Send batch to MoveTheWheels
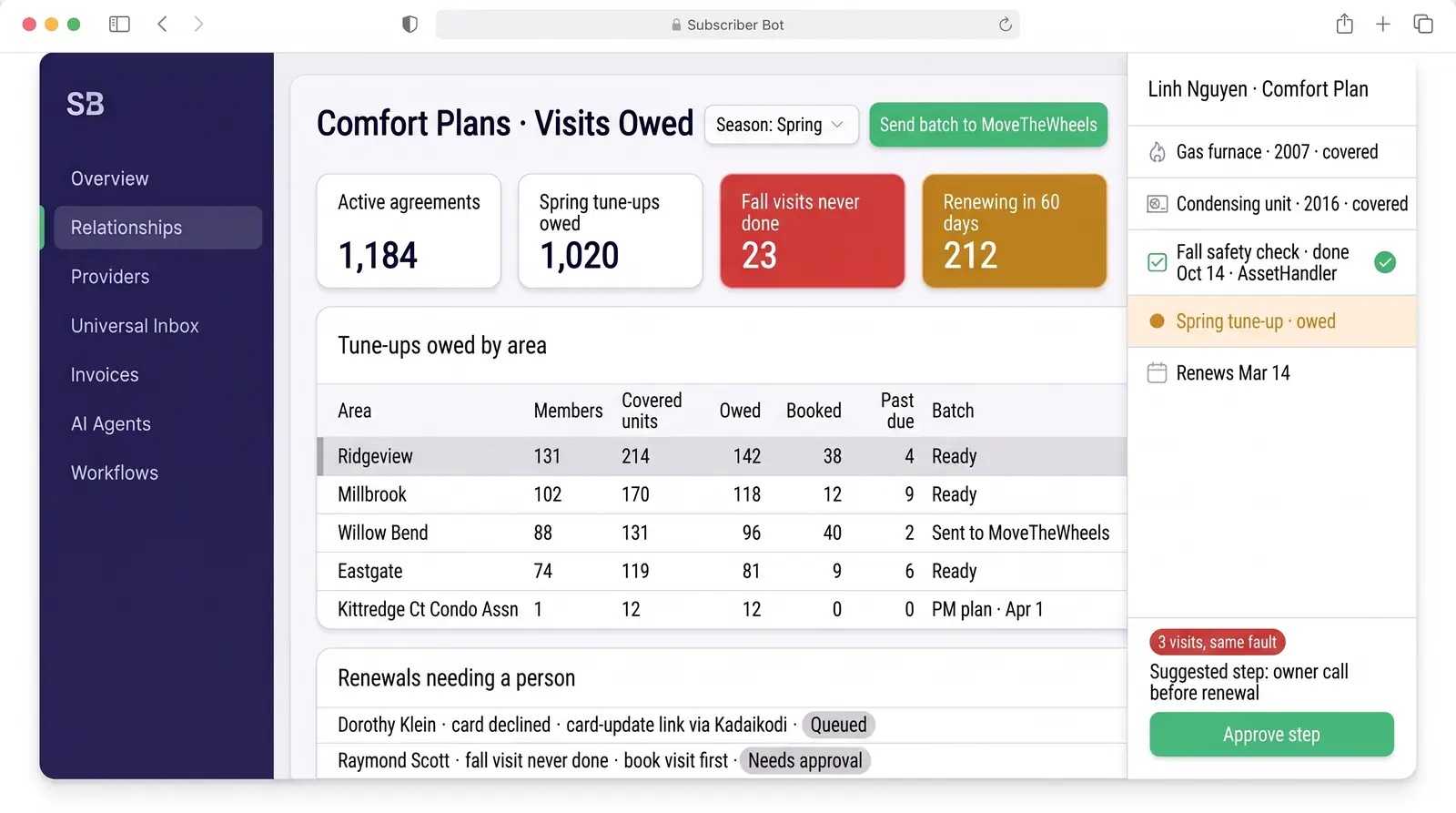 (x=988, y=125)
